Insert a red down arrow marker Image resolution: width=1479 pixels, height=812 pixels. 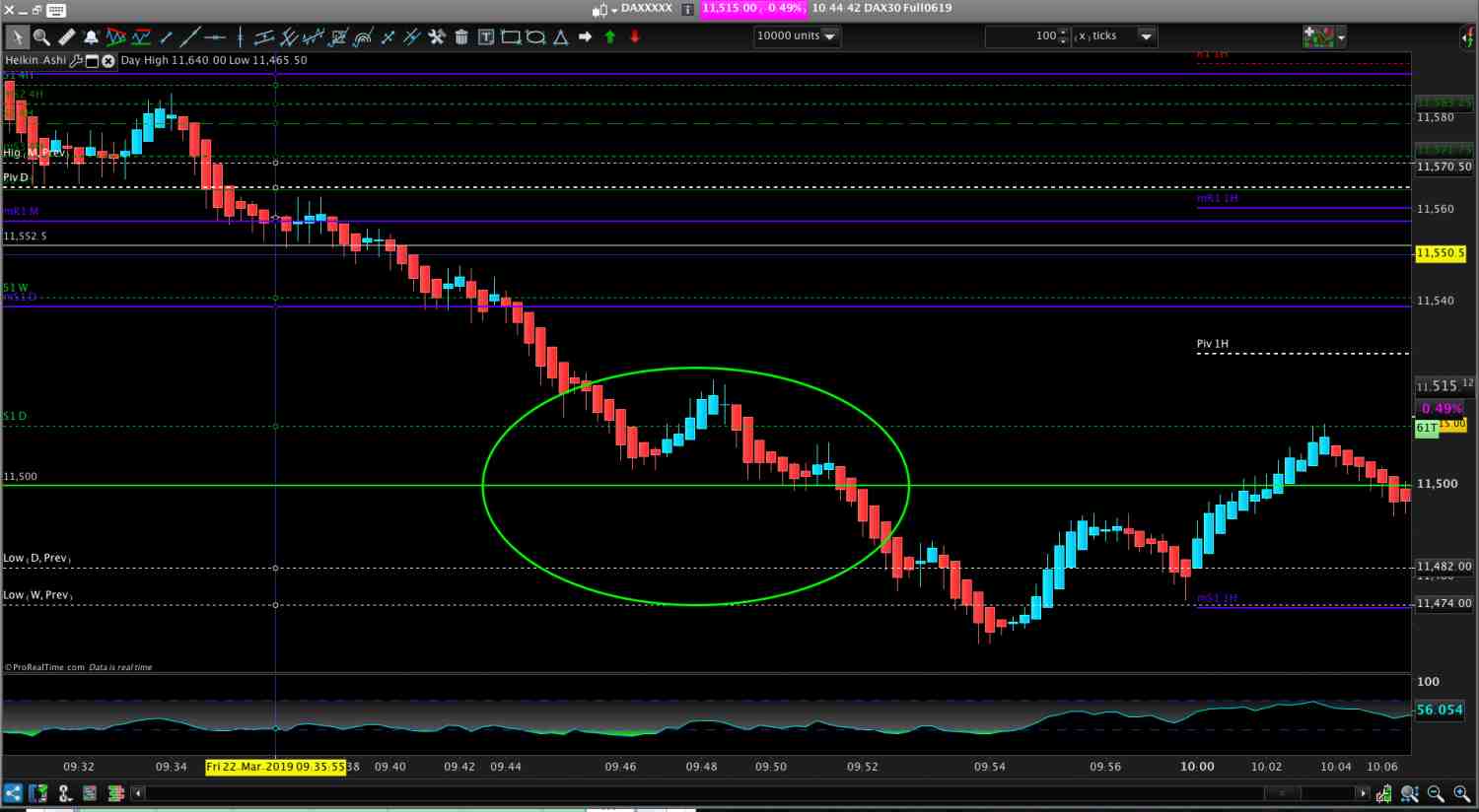(635, 37)
